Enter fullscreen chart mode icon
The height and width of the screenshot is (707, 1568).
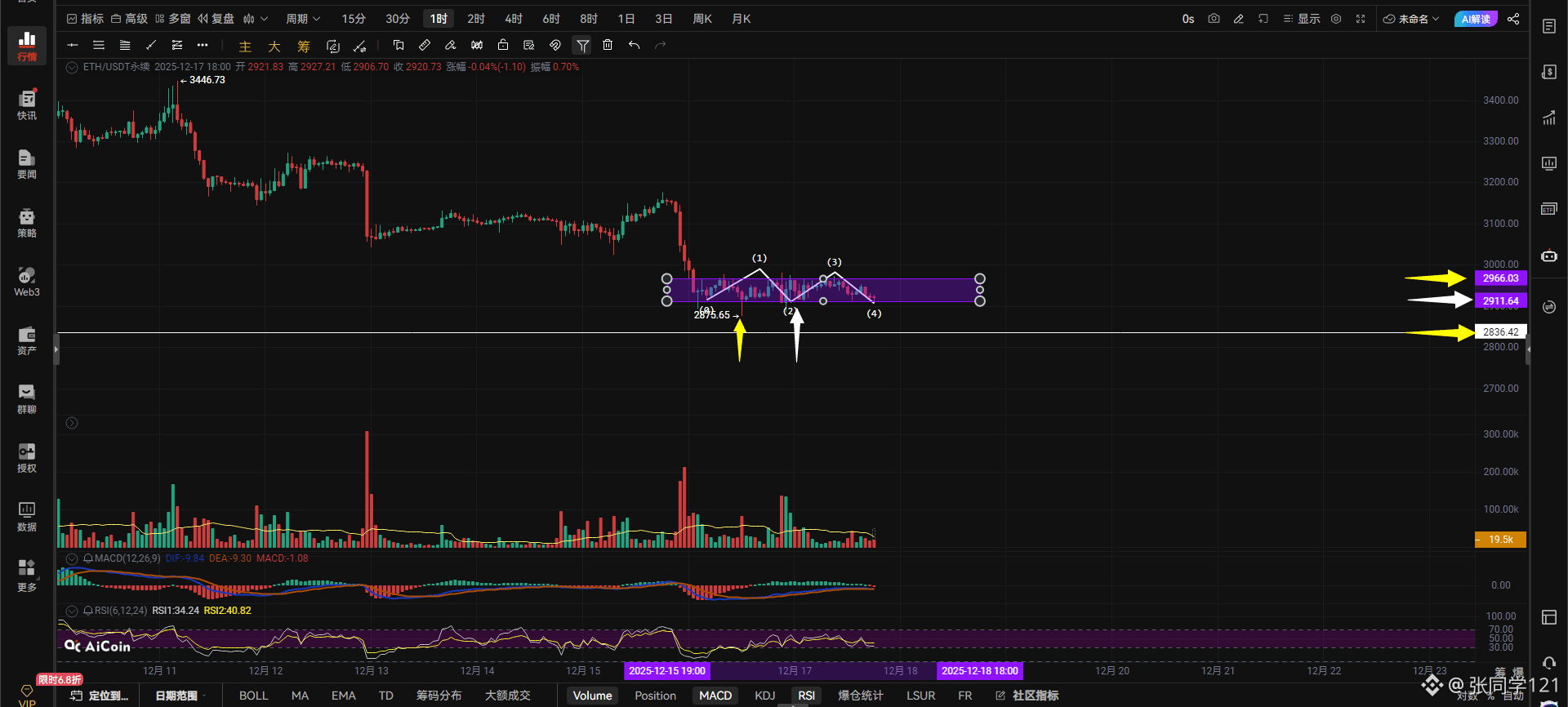(x=1361, y=18)
